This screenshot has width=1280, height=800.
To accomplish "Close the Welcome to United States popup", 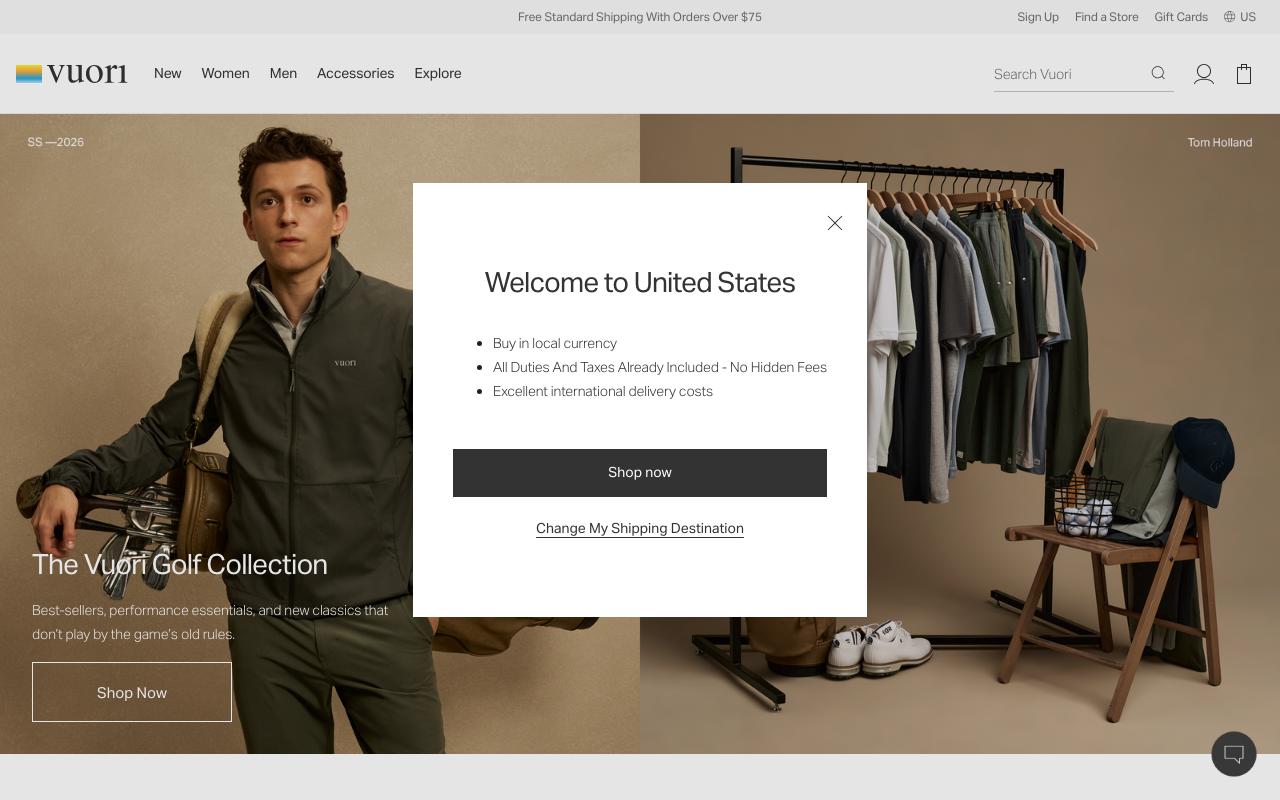I will (835, 223).
